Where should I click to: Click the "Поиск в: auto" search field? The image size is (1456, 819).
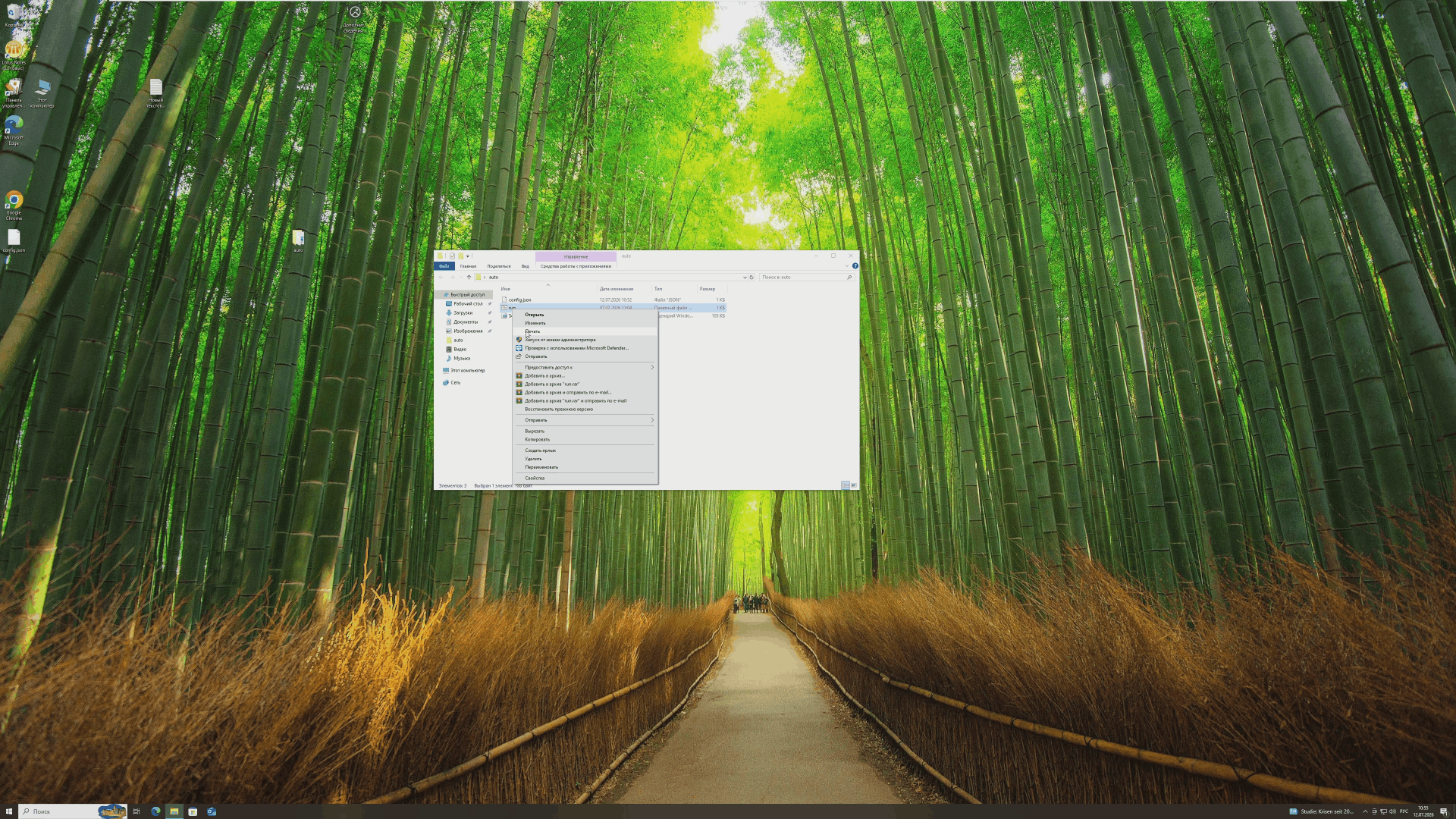coord(807,278)
